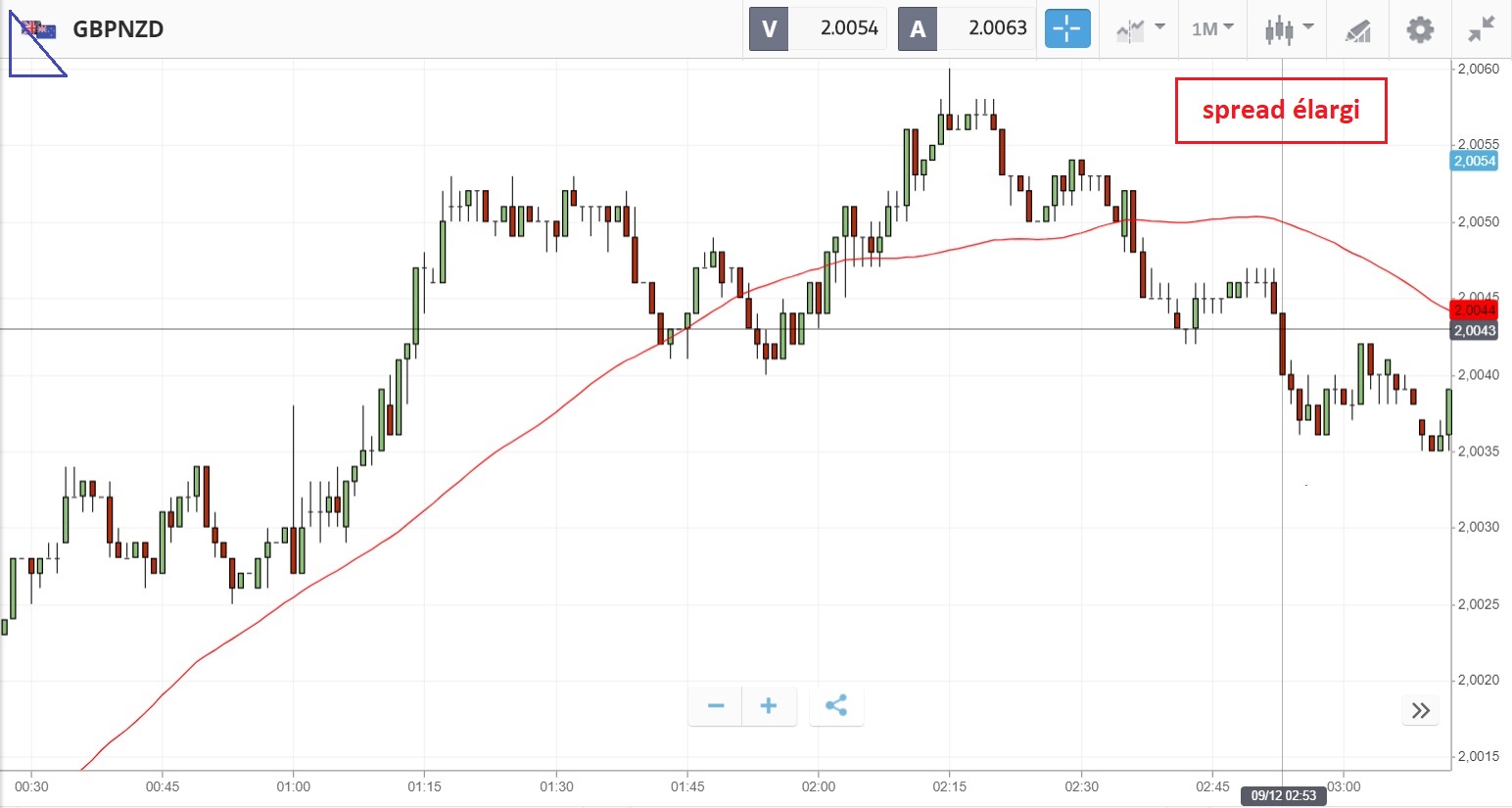Click the 09/12 02:53 time marker
Image resolution: width=1512 pixels, height=808 pixels.
point(1283,795)
